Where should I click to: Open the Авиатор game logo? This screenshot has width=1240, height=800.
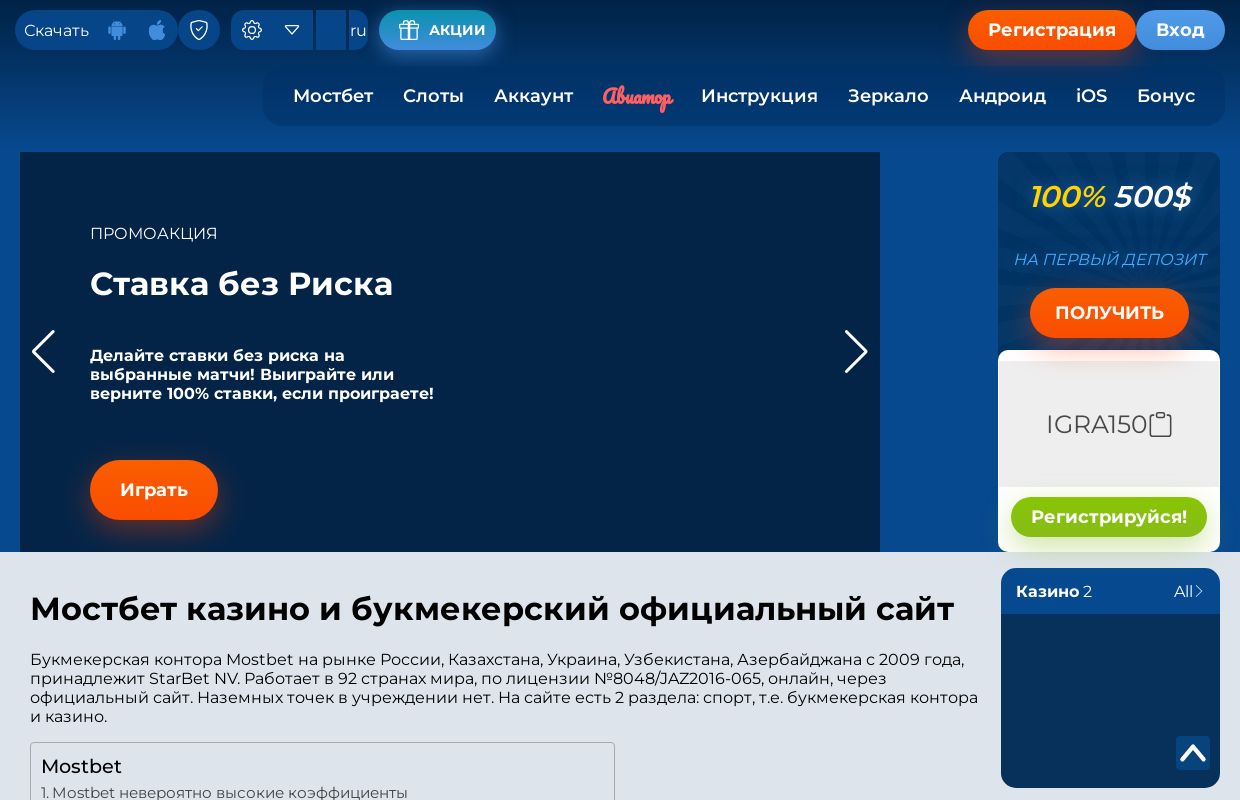(638, 97)
